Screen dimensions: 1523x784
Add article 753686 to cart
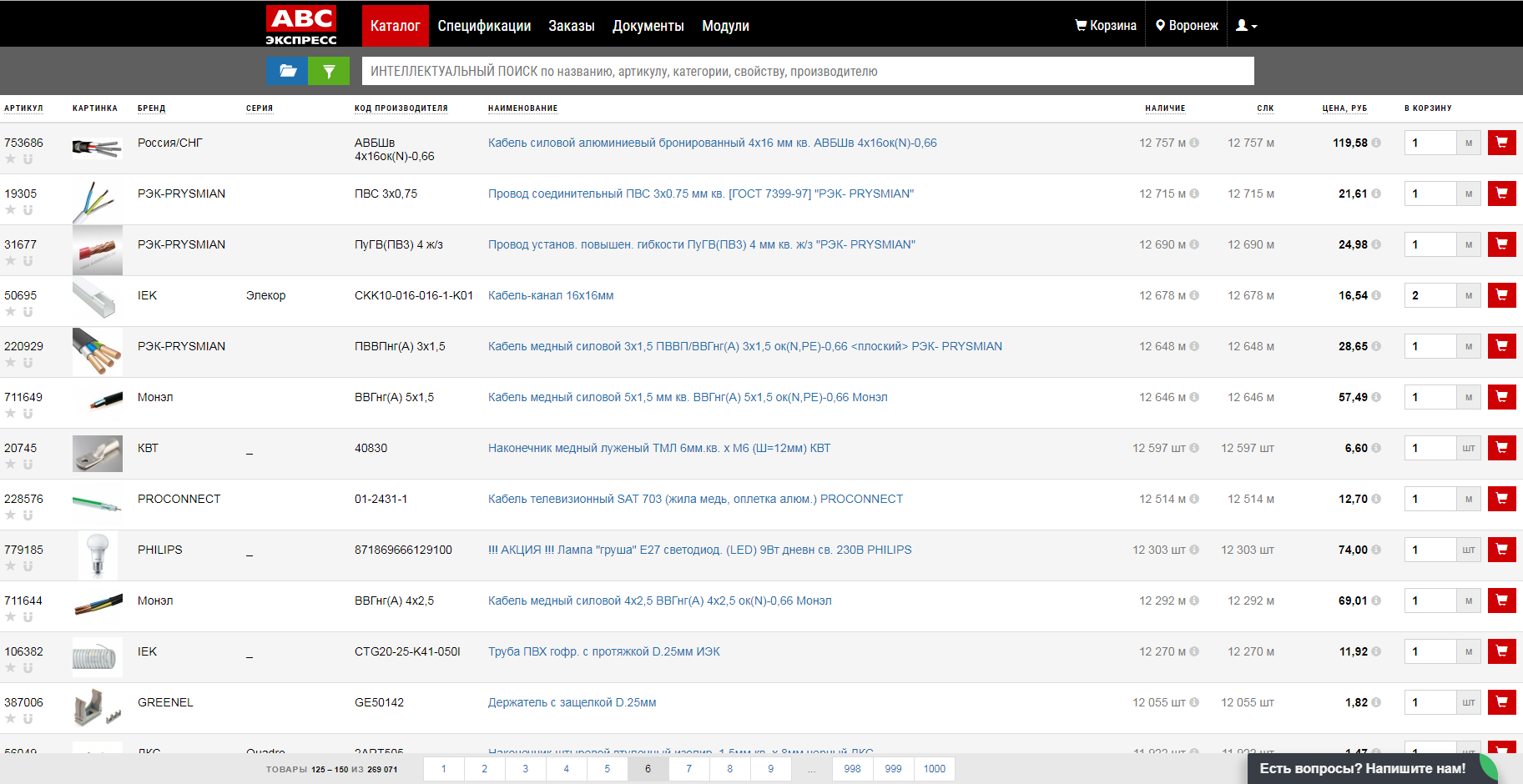point(1502,143)
